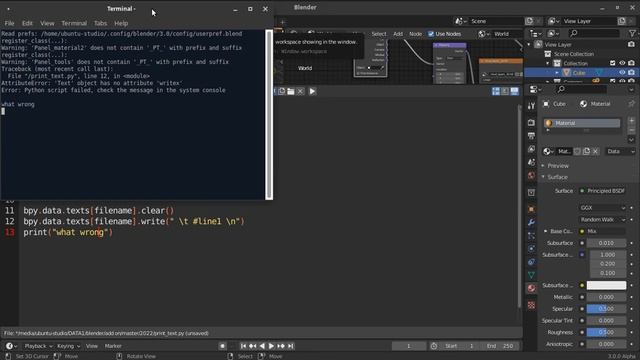640x360 pixels.
Task: Add a material slot with plus icon
Action: pyautogui.click(x=631, y=121)
